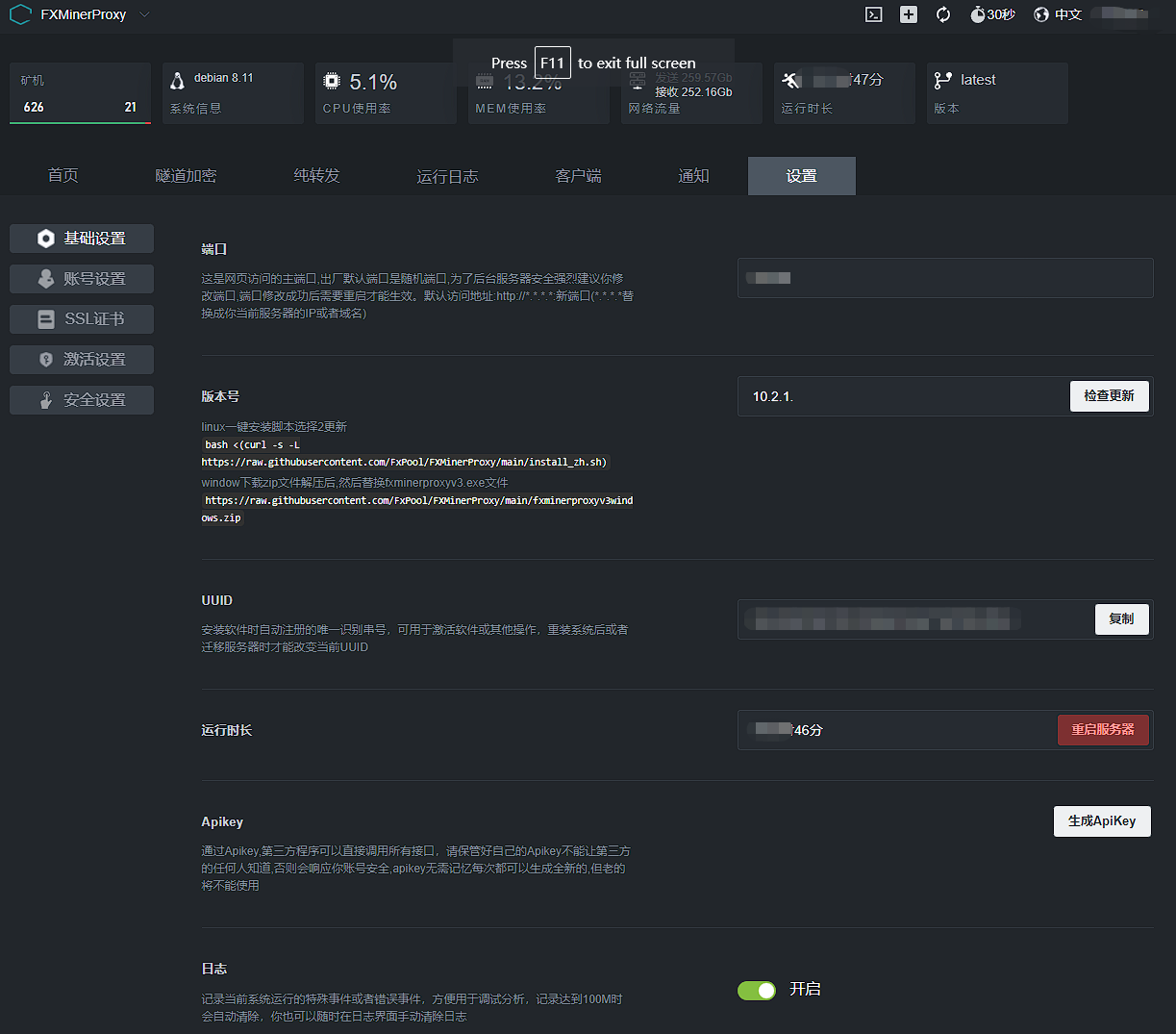This screenshot has width=1176, height=1034.
Task: Open 安全设置 in the sidebar
Action: (82, 400)
